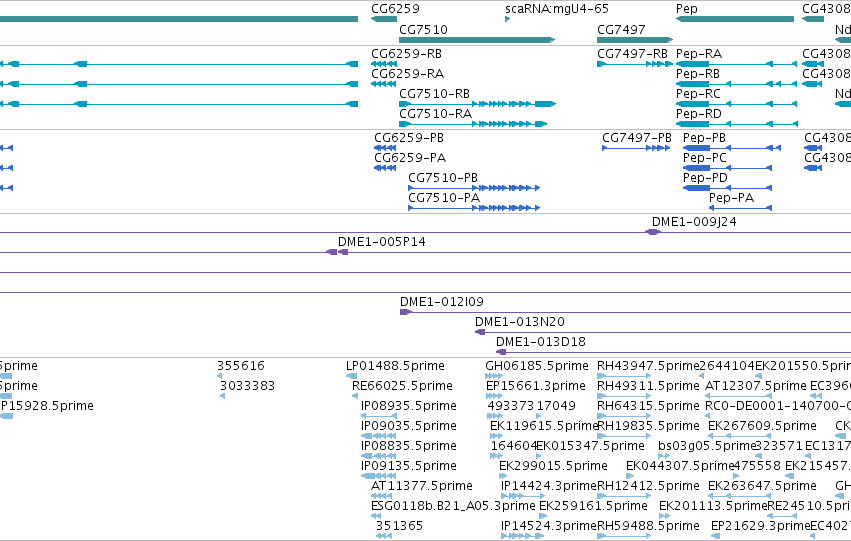This screenshot has width=851, height=541.
Task: Click the CG7497-RB transcript label
Action: [632, 54]
